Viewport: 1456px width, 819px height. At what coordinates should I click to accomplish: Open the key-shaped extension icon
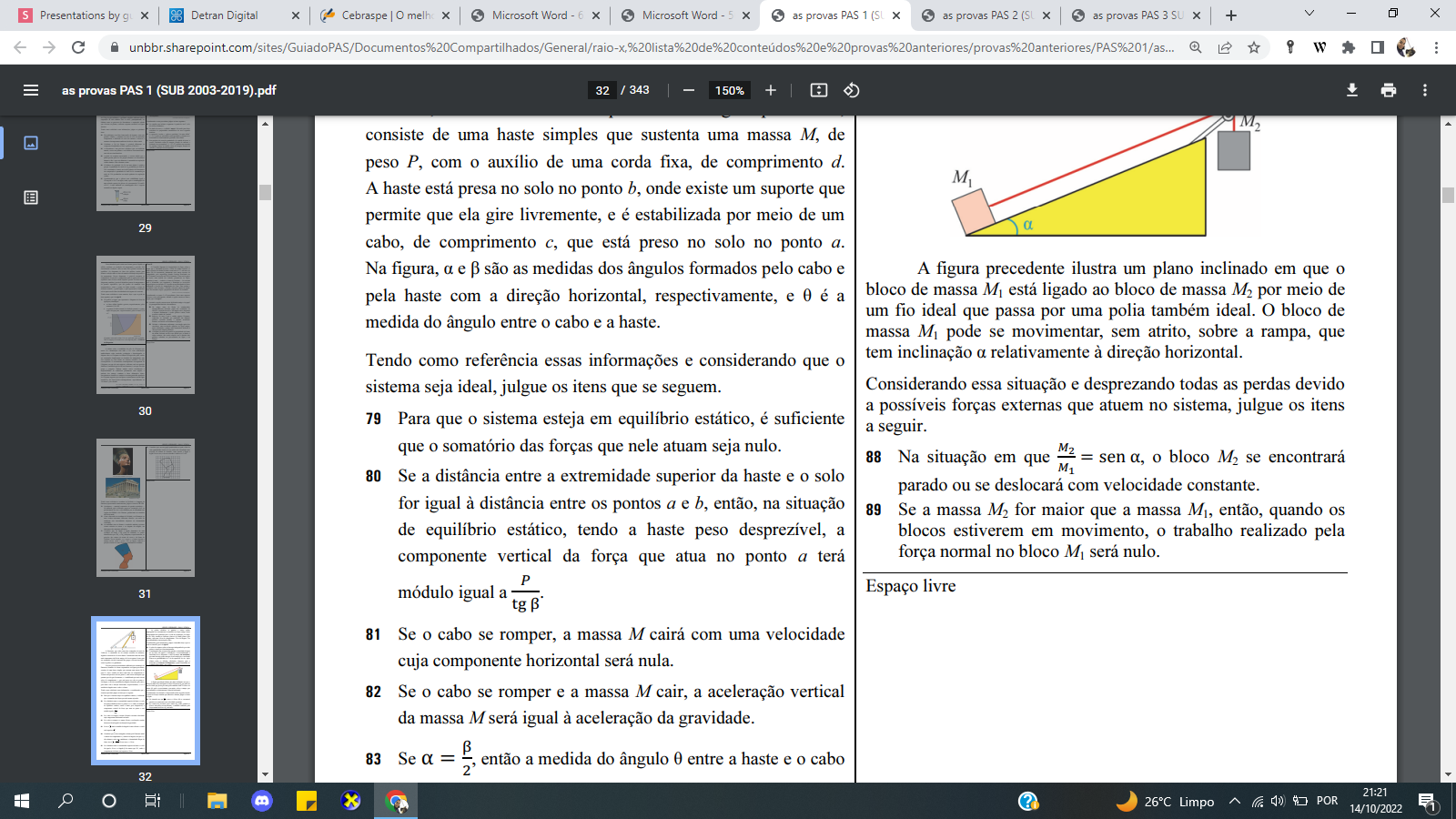tap(1290, 47)
